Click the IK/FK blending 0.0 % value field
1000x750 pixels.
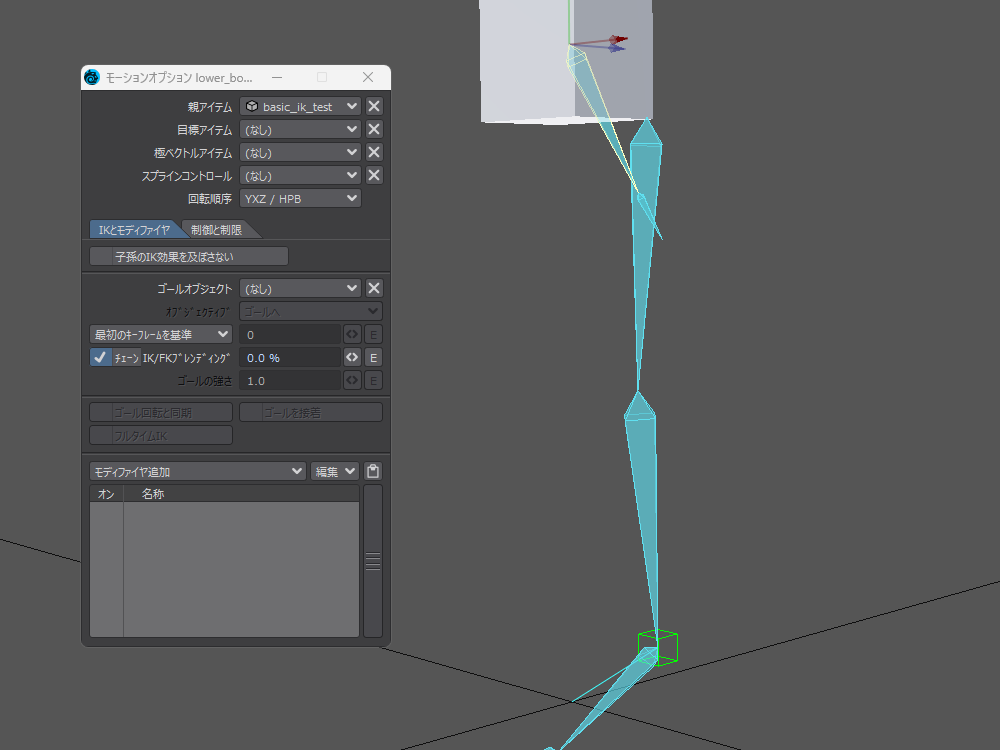pos(289,357)
